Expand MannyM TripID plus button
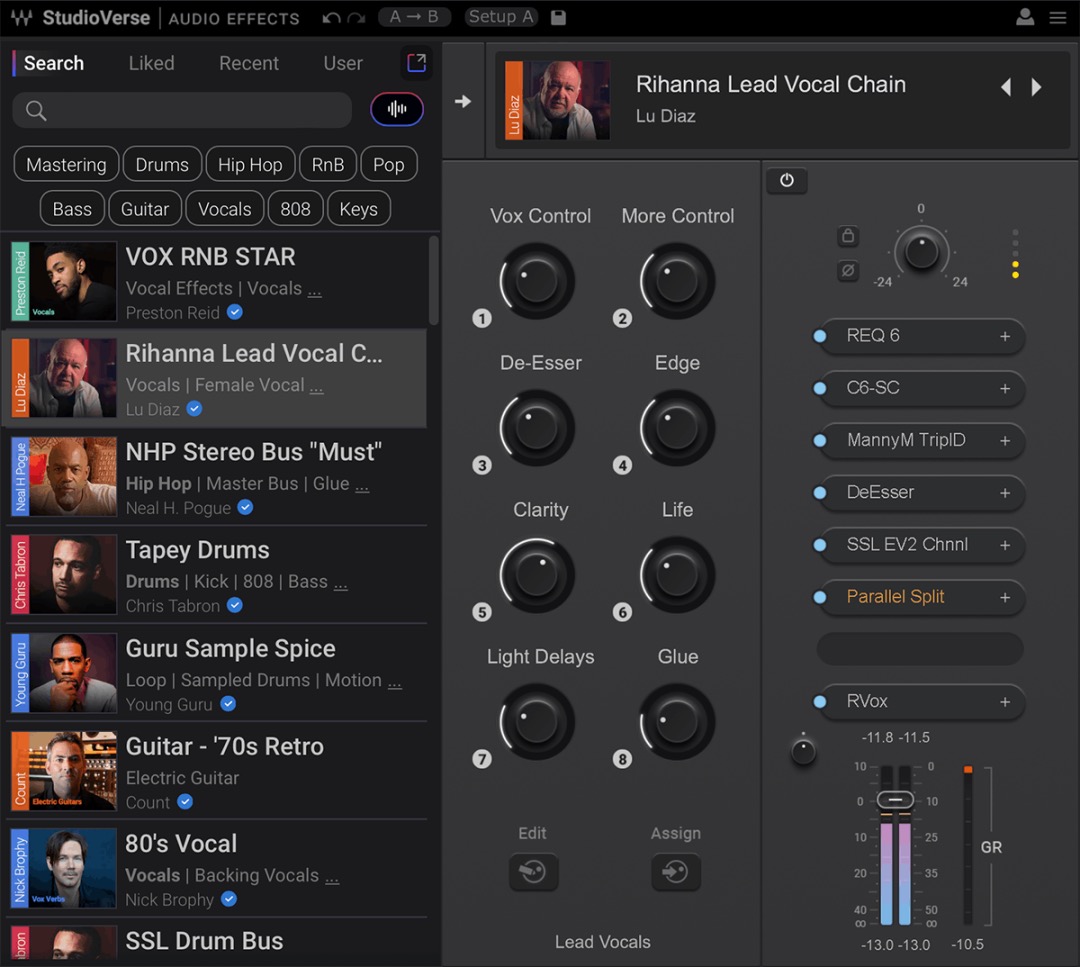 [1005, 441]
